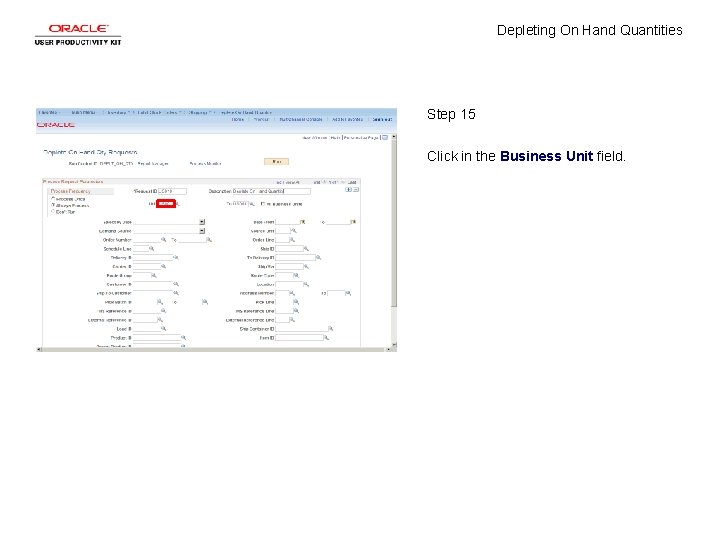Open lookup for Unit business unit field
Screen dimensions: 720x540
click(x=178, y=204)
